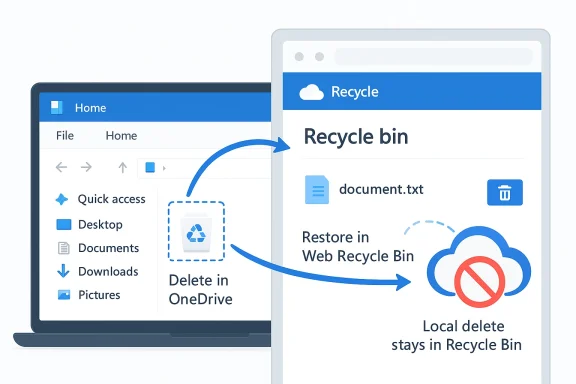Image resolution: width=576 pixels, height=384 pixels.
Task: Click the Home title bar text
Action: point(90,108)
